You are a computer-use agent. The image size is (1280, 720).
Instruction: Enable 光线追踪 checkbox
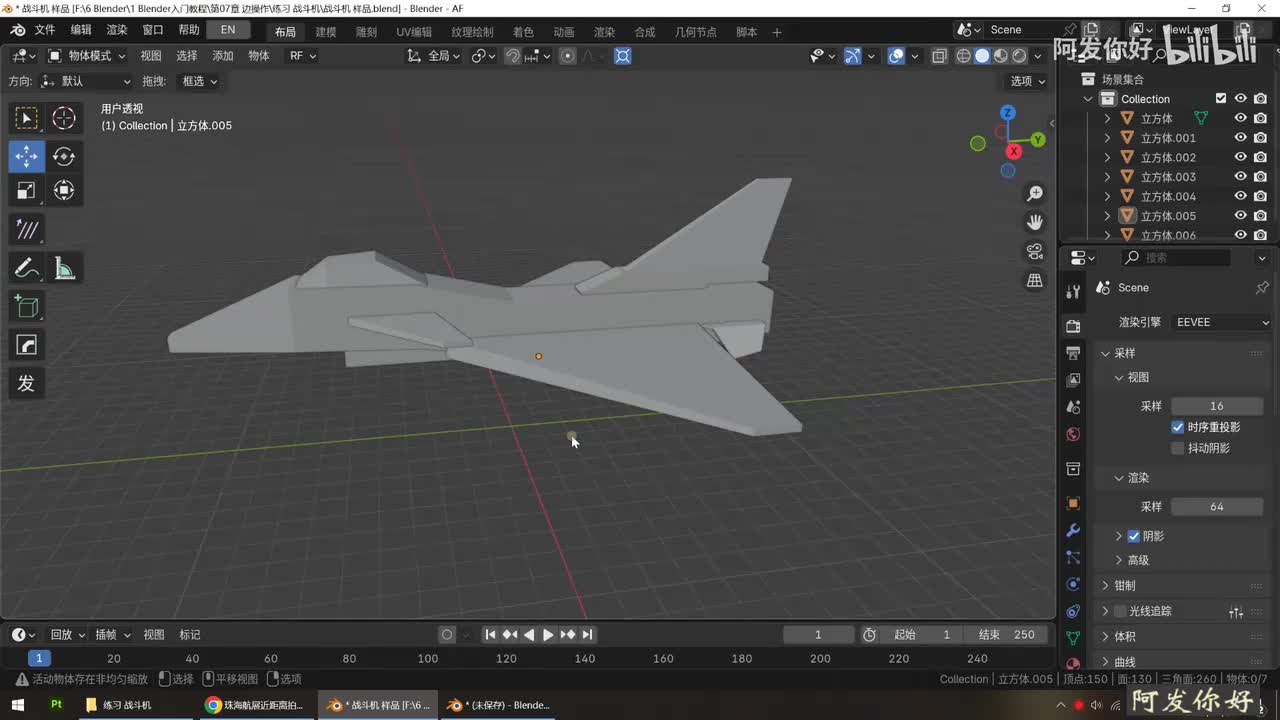1120,611
